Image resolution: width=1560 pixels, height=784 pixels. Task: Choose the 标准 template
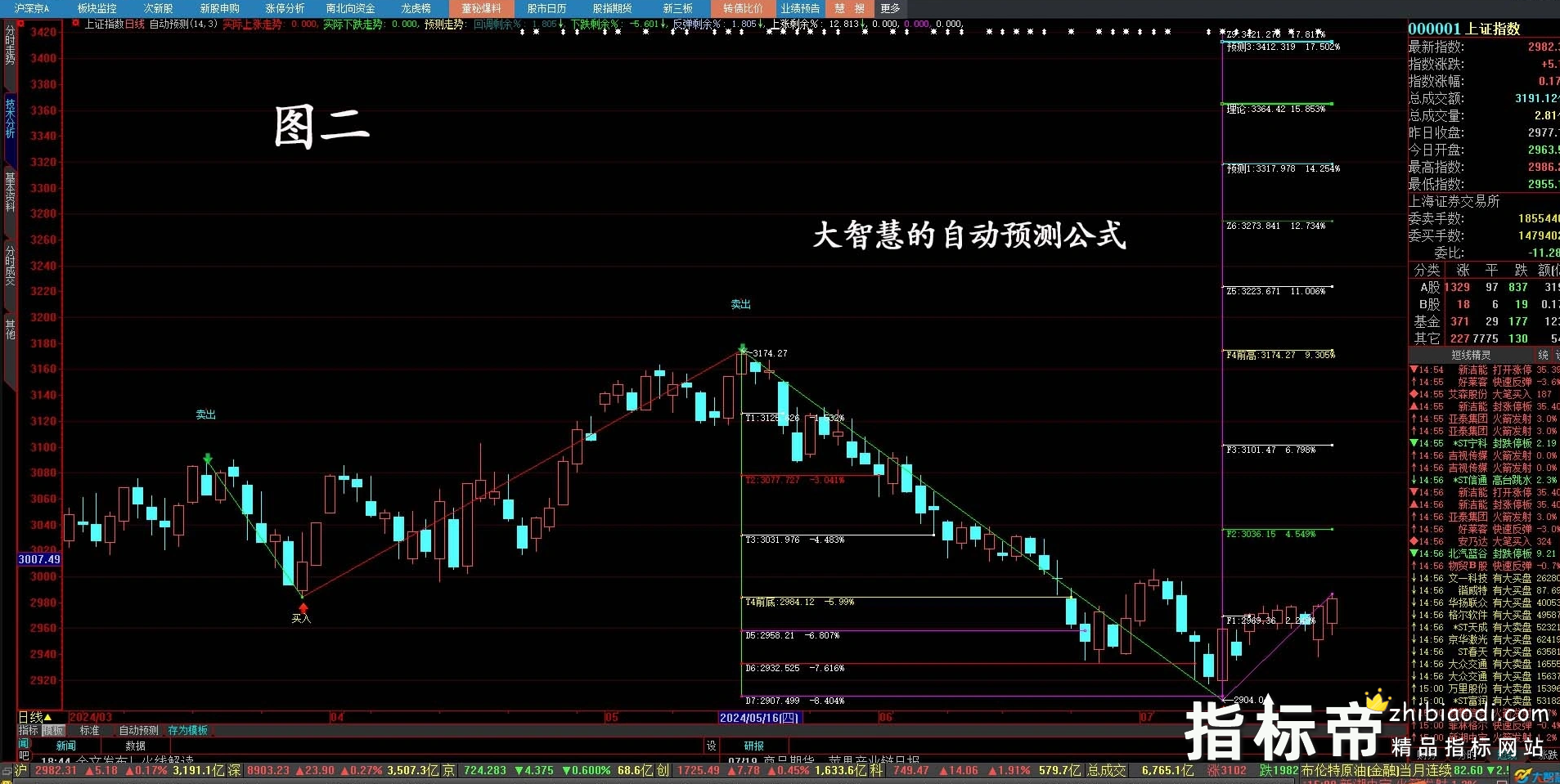(x=89, y=730)
